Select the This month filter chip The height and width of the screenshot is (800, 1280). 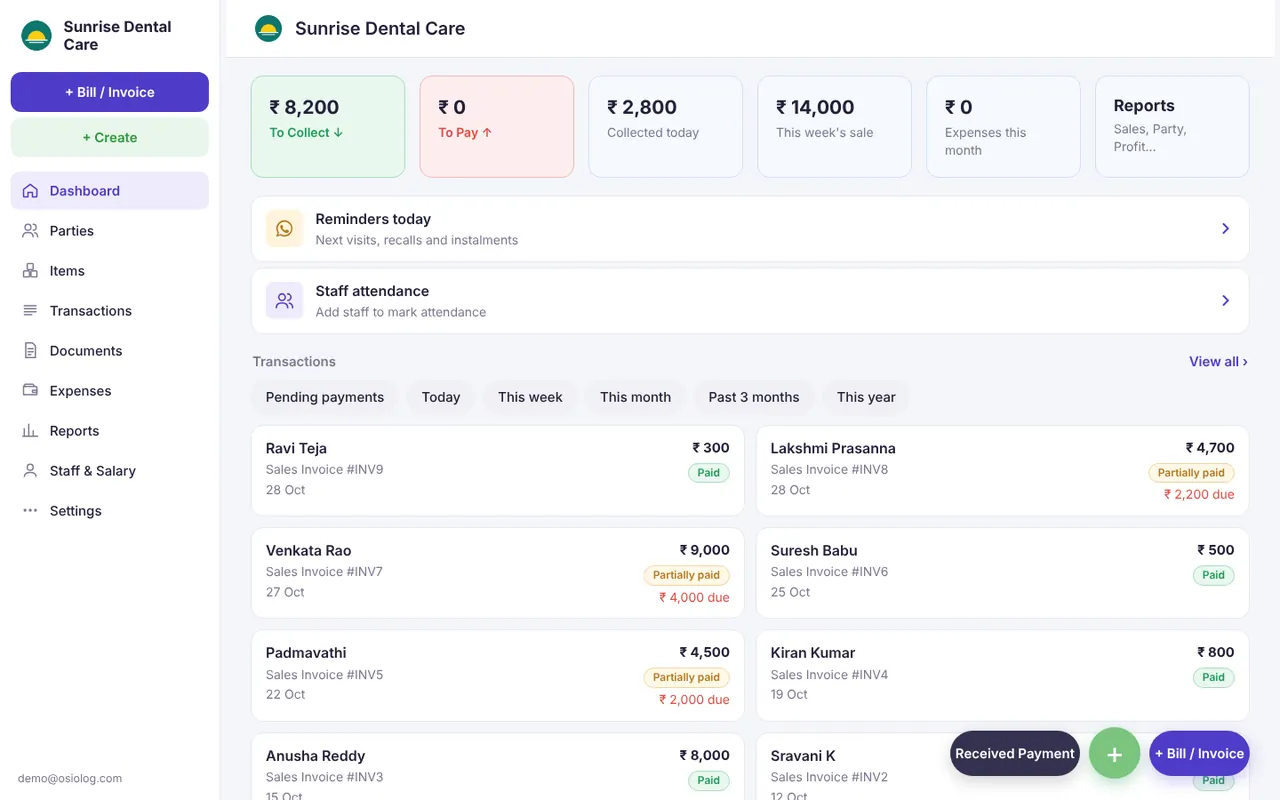[x=635, y=397]
